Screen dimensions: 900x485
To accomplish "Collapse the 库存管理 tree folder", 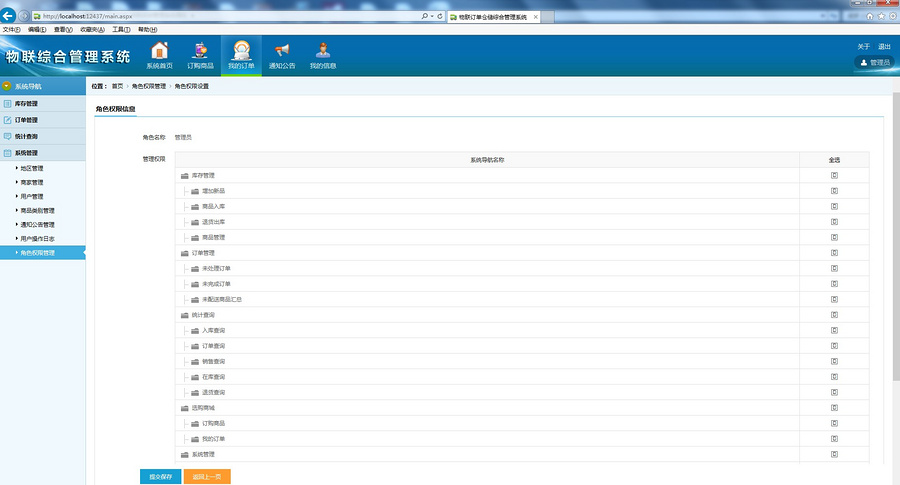I will [185, 176].
